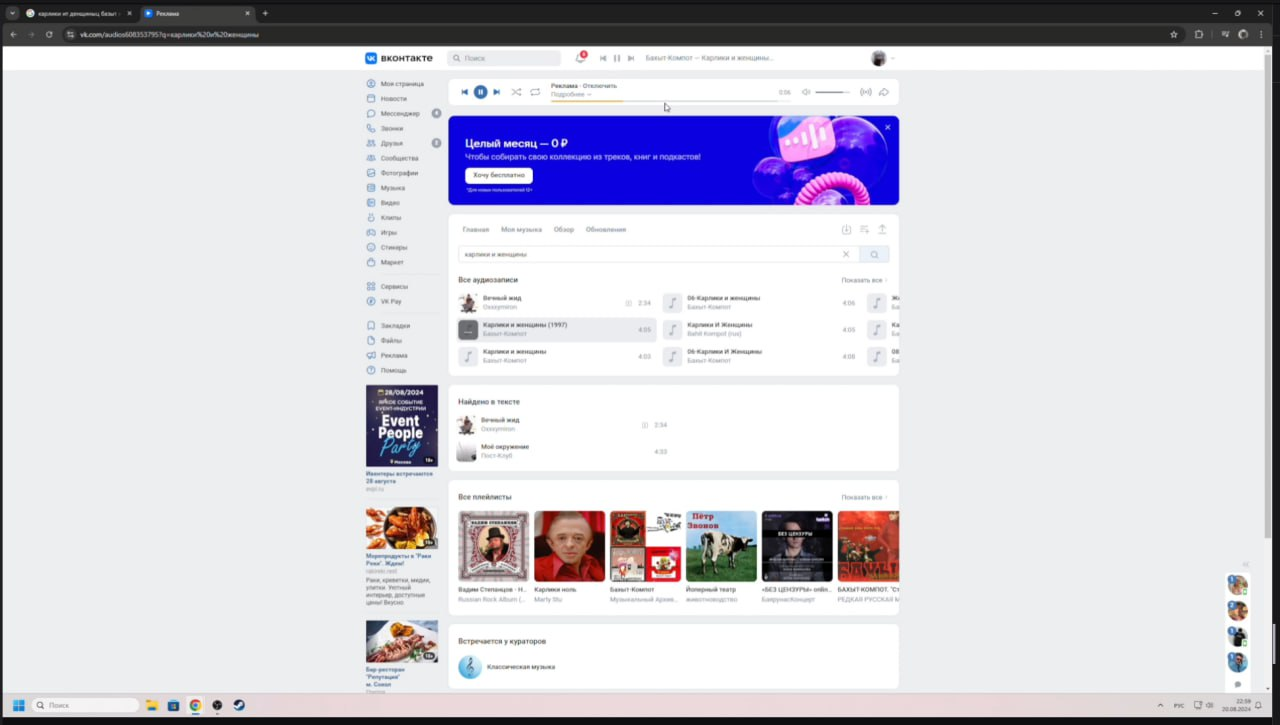Play "06-Карлики и женщины" track
The width and height of the screenshot is (1280, 725).
760,302
